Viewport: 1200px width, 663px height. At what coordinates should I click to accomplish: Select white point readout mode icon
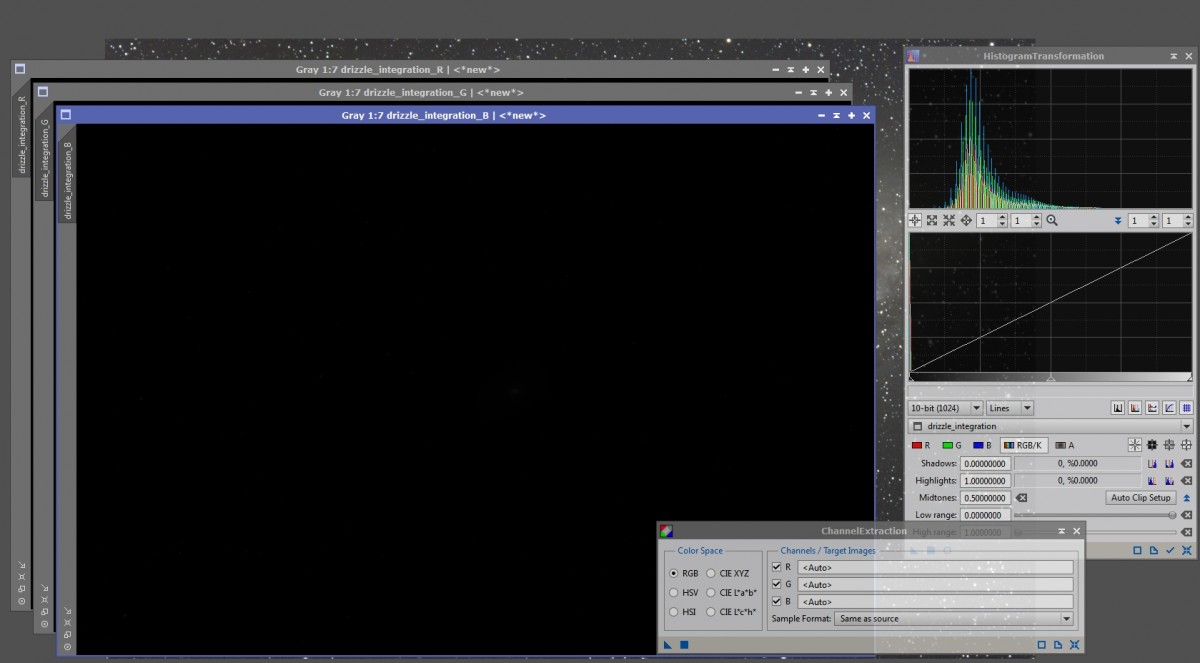coord(1186,445)
